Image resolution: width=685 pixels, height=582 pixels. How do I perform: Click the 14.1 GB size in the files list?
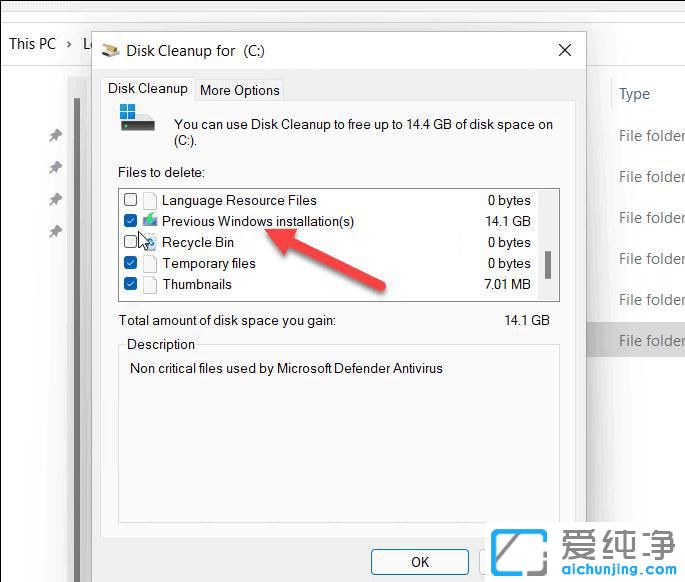tap(508, 221)
